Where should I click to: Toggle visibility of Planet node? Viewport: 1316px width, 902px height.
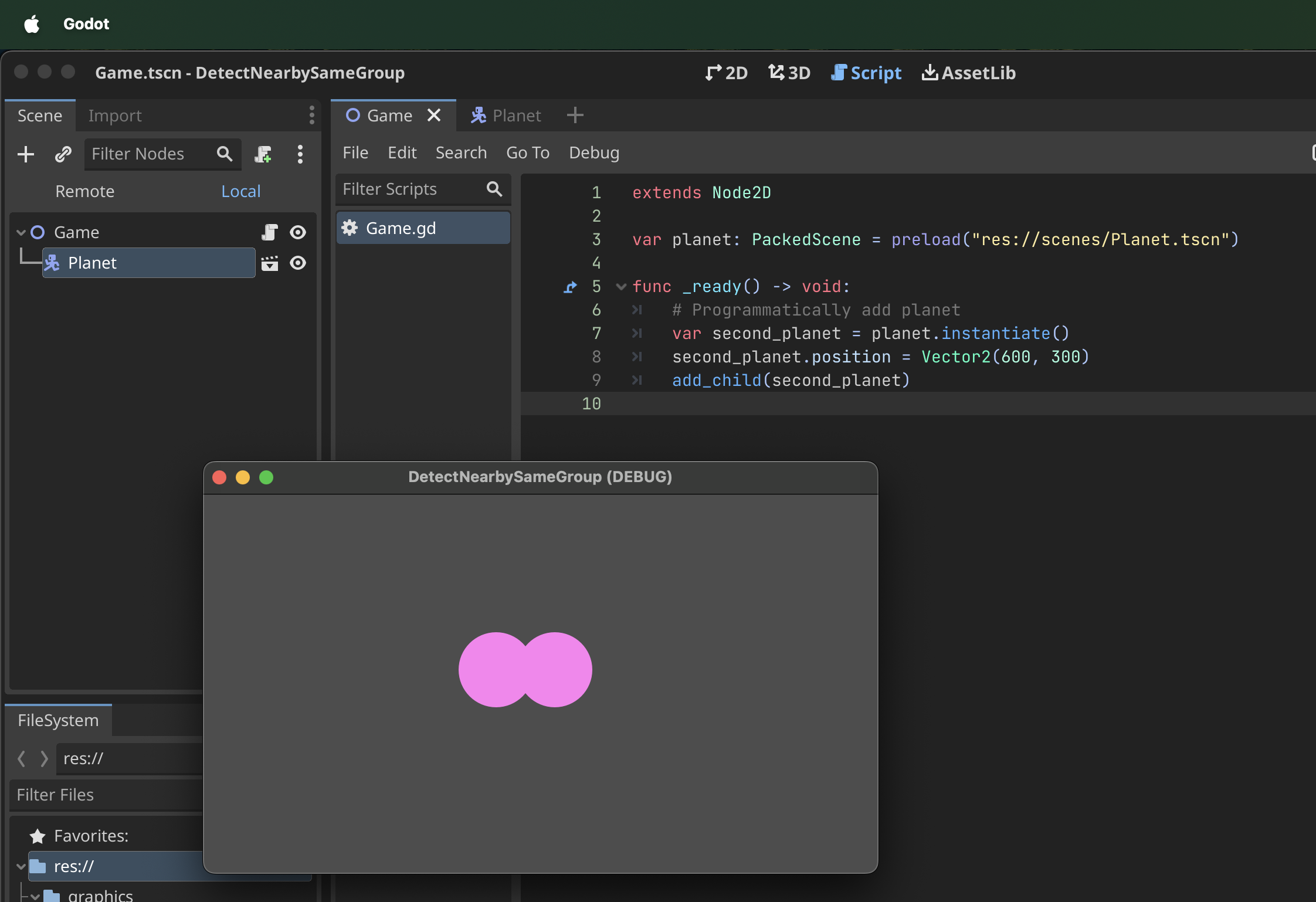298,263
